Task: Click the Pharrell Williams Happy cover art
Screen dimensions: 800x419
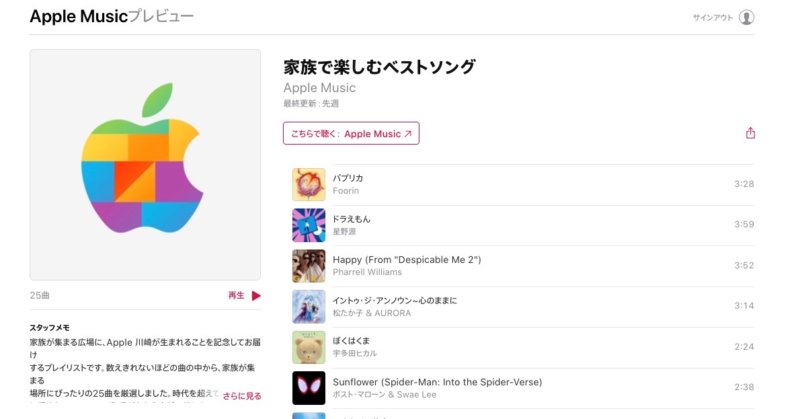Action: (309, 266)
